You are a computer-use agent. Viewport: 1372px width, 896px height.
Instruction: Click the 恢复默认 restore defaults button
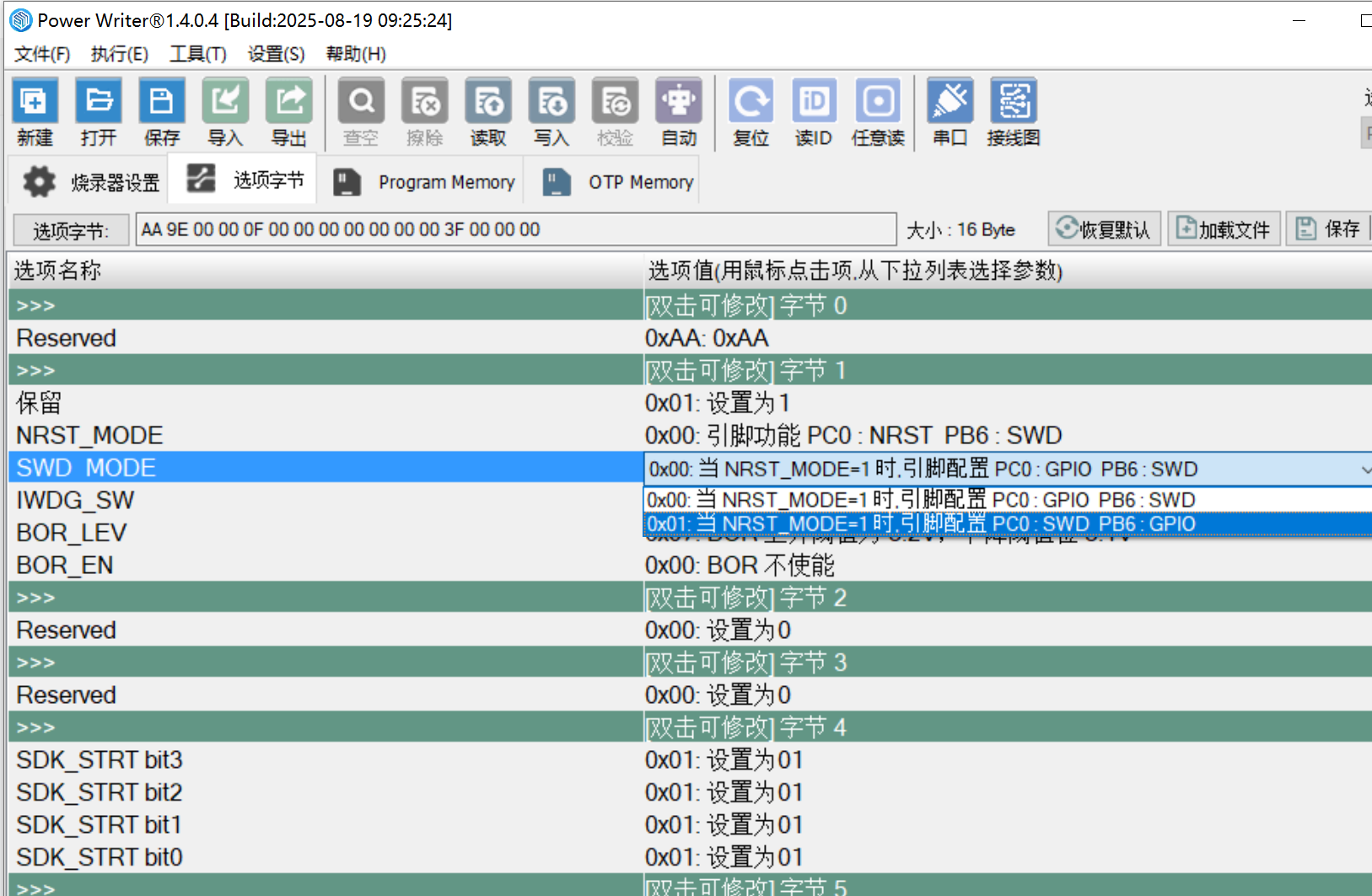(x=1104, y=228)
